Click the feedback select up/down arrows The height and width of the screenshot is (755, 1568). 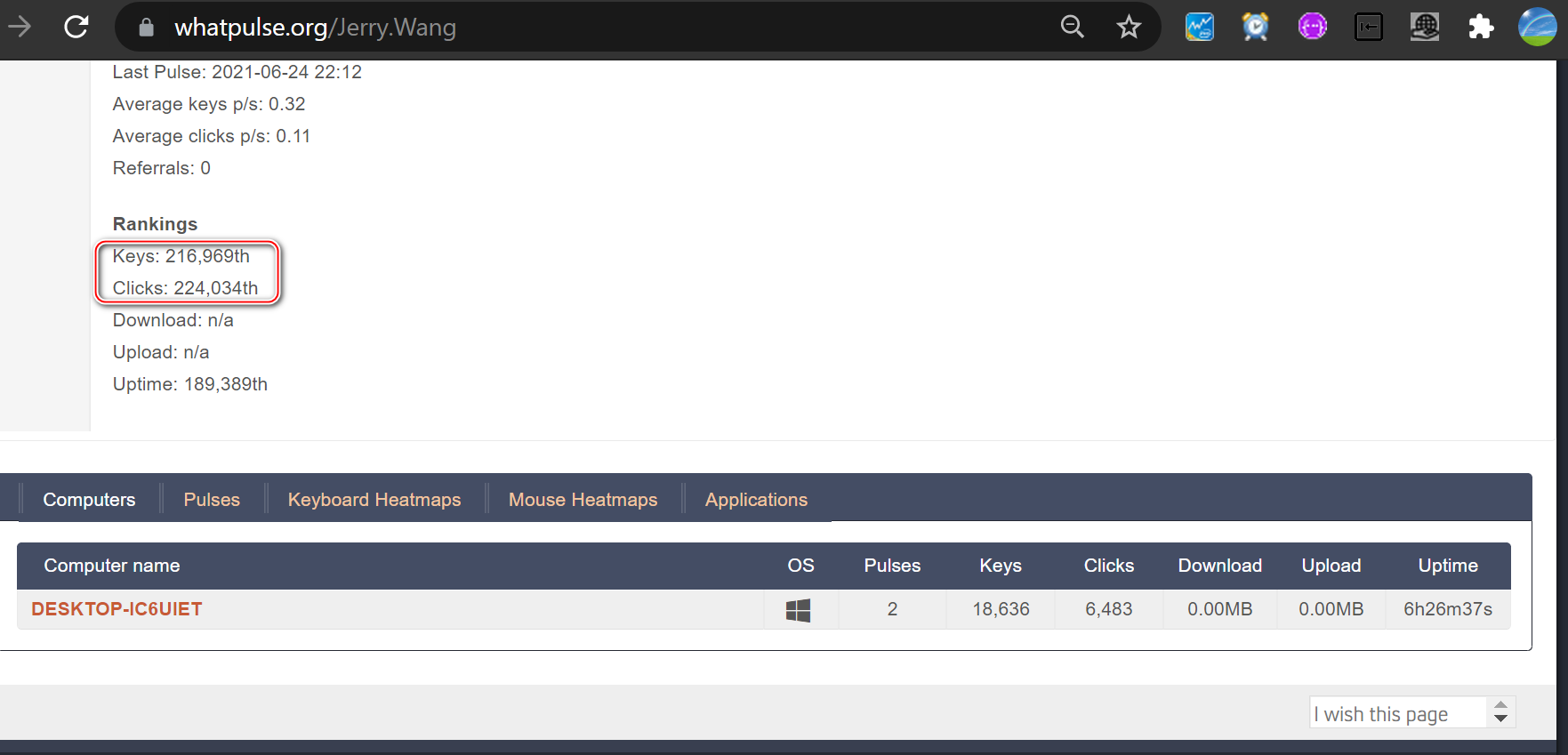1500,712
